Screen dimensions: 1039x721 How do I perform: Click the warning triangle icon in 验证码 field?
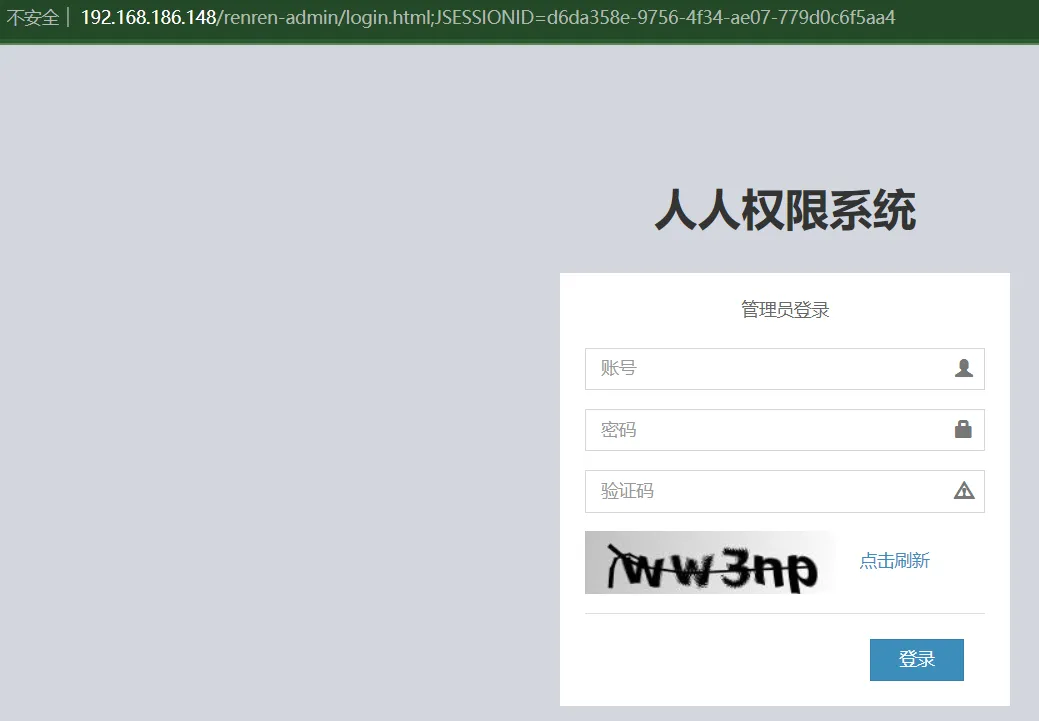(x=963, y=491)
